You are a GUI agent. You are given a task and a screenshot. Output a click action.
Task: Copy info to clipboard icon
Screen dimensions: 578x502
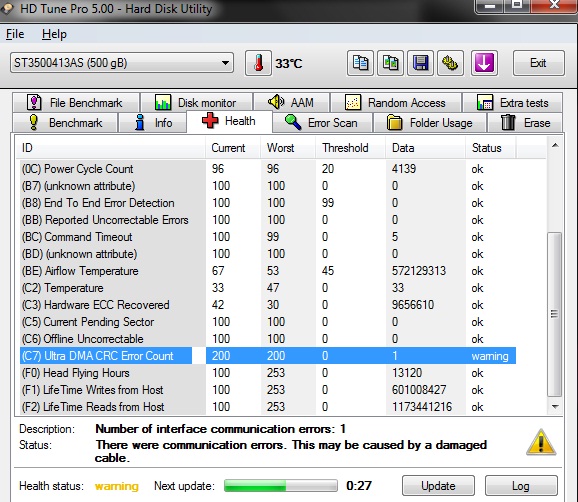click(360, 63)
